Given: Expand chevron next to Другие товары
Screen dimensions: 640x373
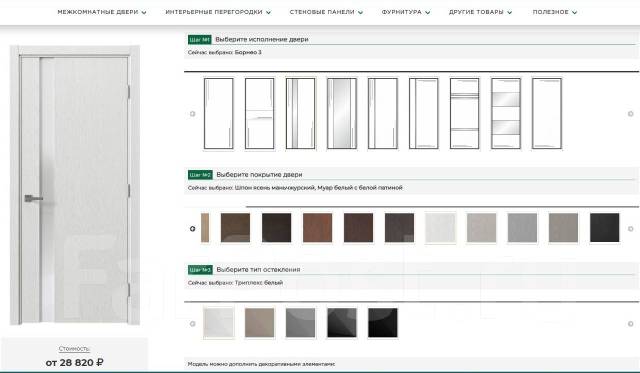Looking at the screenshot, I should pyautogui.click(x=509, y=13).
